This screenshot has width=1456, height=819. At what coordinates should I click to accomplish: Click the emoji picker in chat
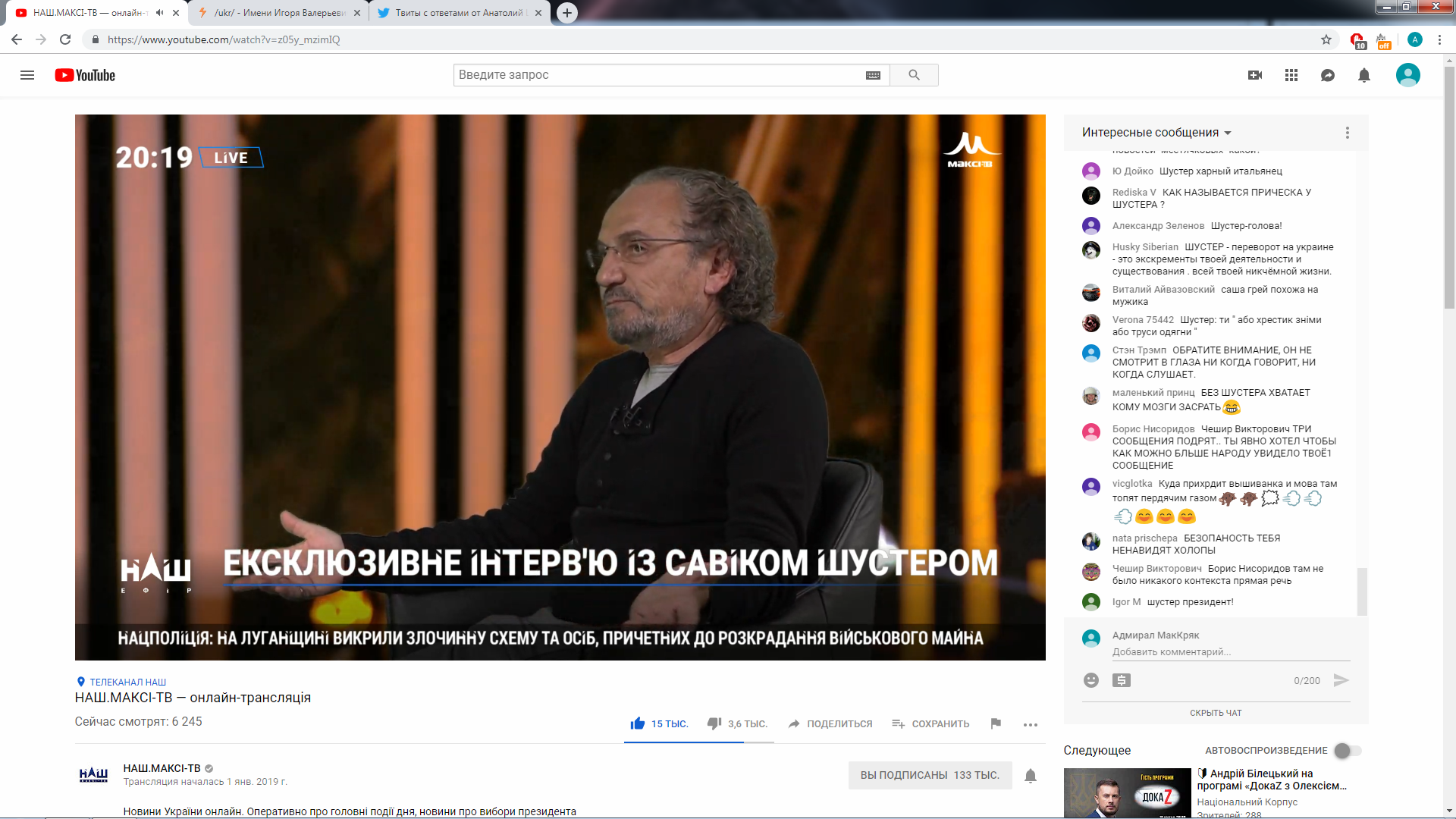pyautogui.click(x=1091, y=680)
